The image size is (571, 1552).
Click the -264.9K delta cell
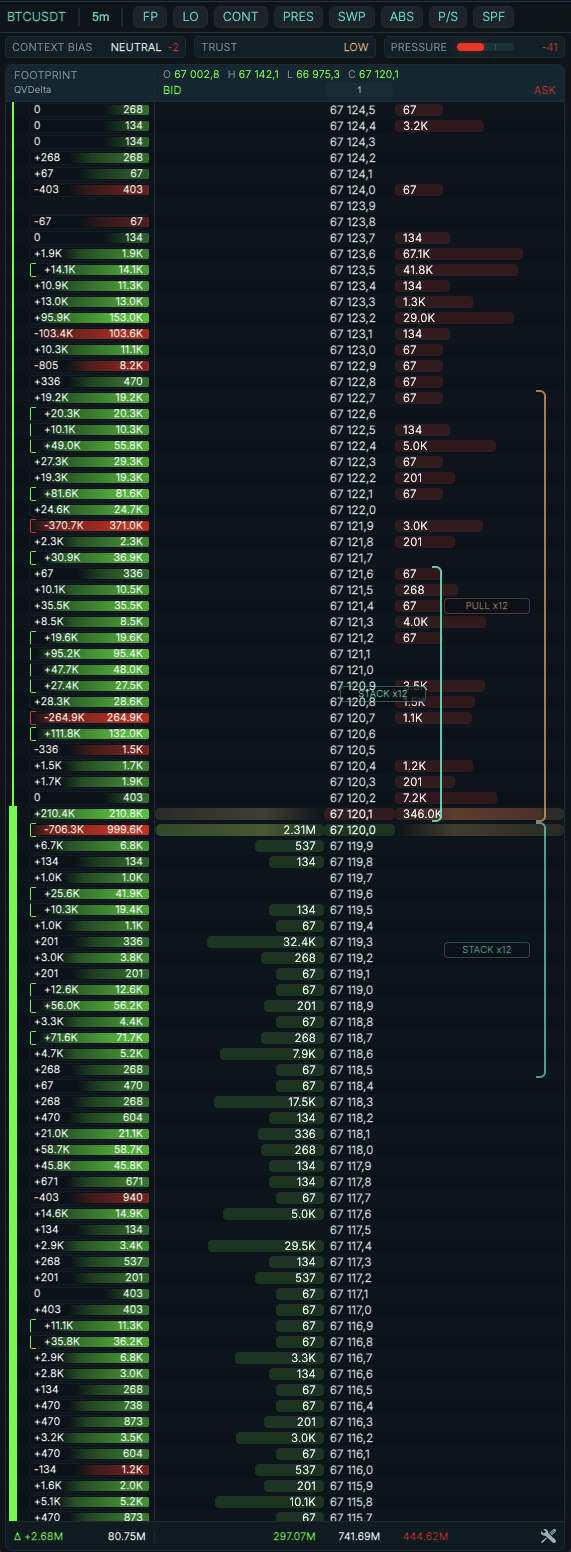pyautogui.click(x=64, y=718)
